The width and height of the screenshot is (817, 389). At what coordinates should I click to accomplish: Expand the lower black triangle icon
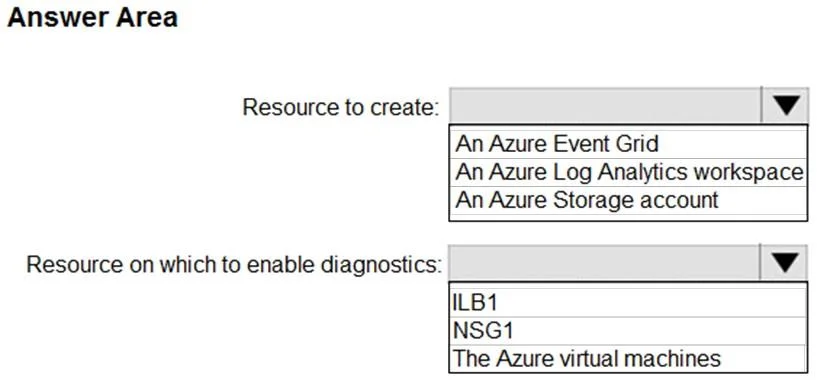786,263
